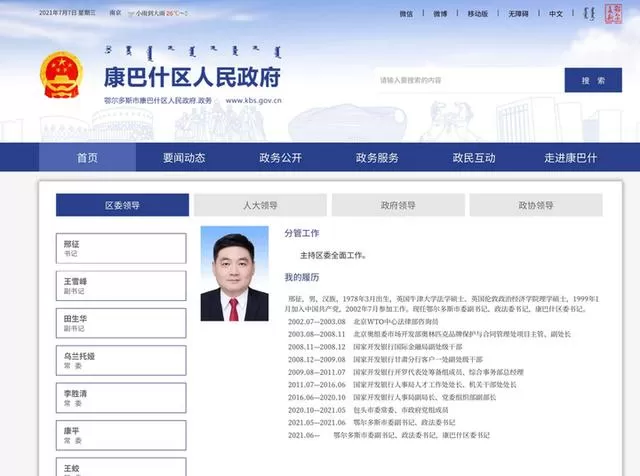
Task: Open 走进康巴什 navigation menu
Action: 570,158
